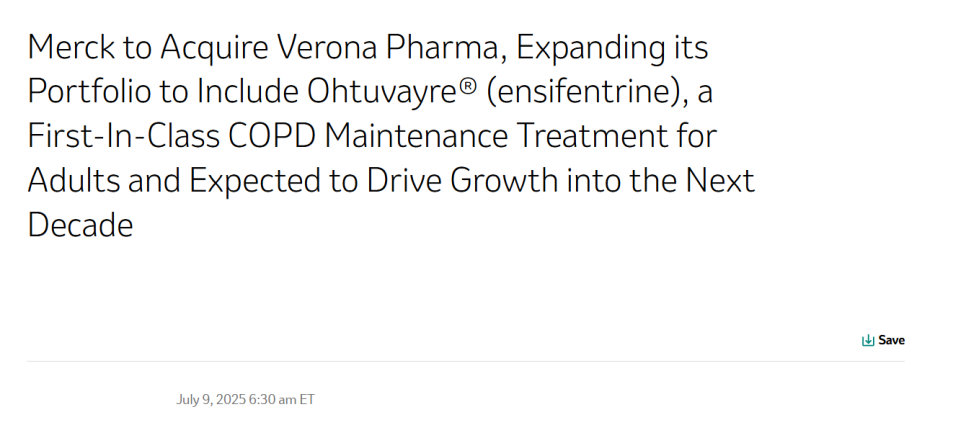Click the word Ohtuvayre in headline
This screenshot has width=966, height=425.
coord(383,92)
